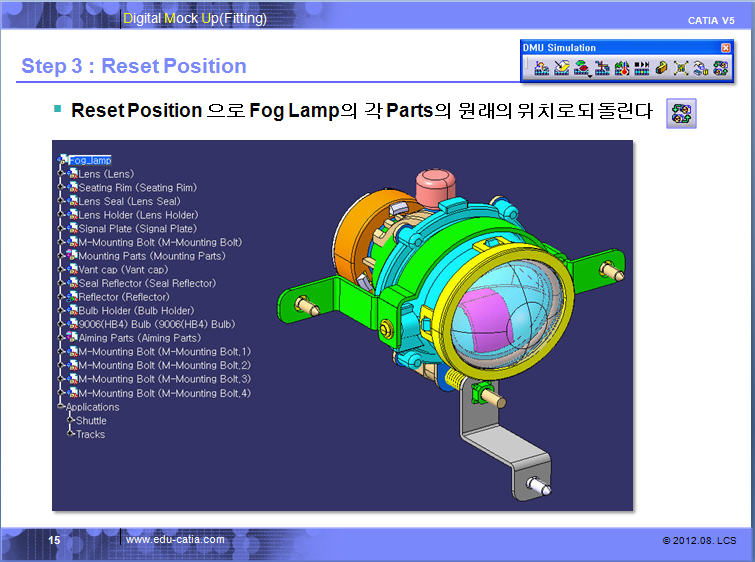Collapse the Applications tree node
The height and width of the screenshot is (562, 755).
point(62,407)
